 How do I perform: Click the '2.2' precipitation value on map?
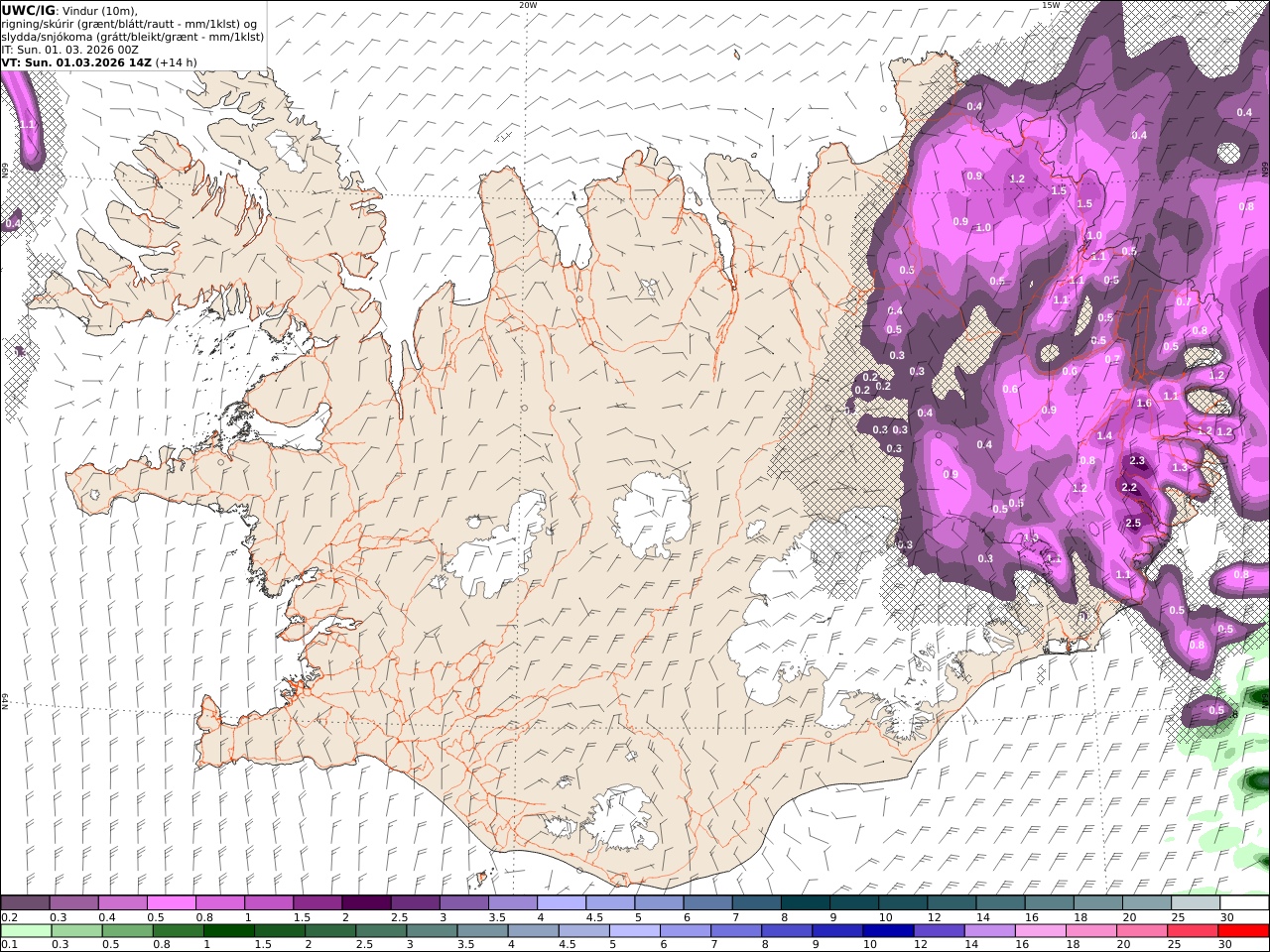pos(1129,487)
